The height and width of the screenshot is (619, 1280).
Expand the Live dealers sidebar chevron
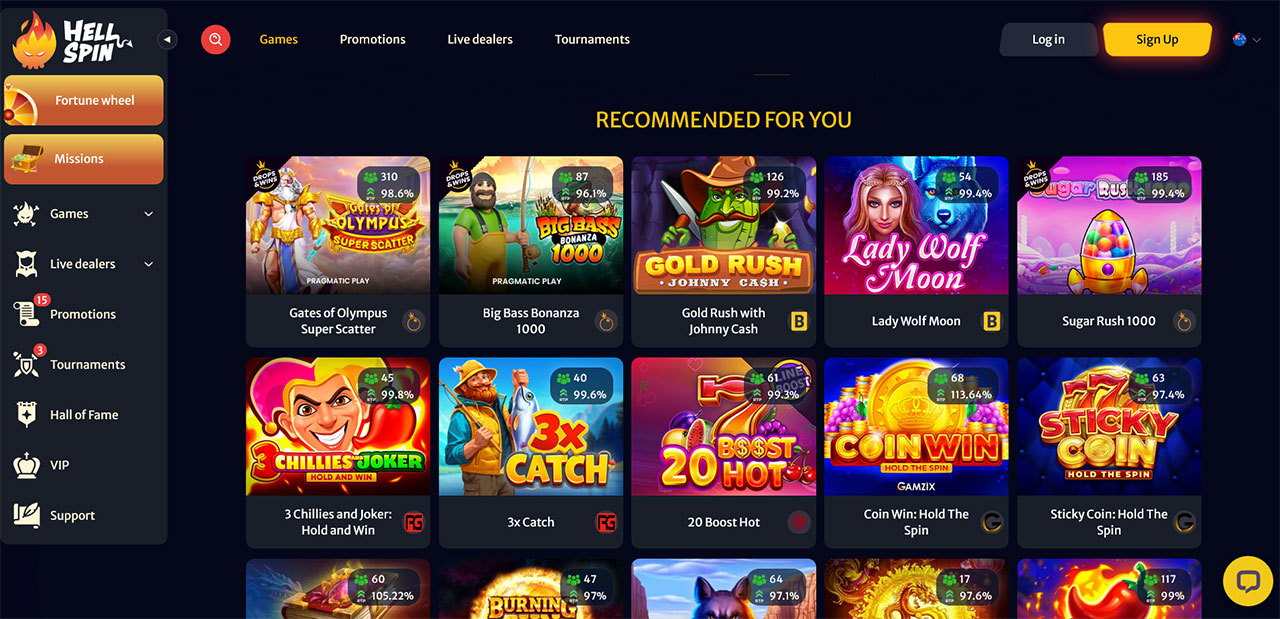(x=149, y=264)
